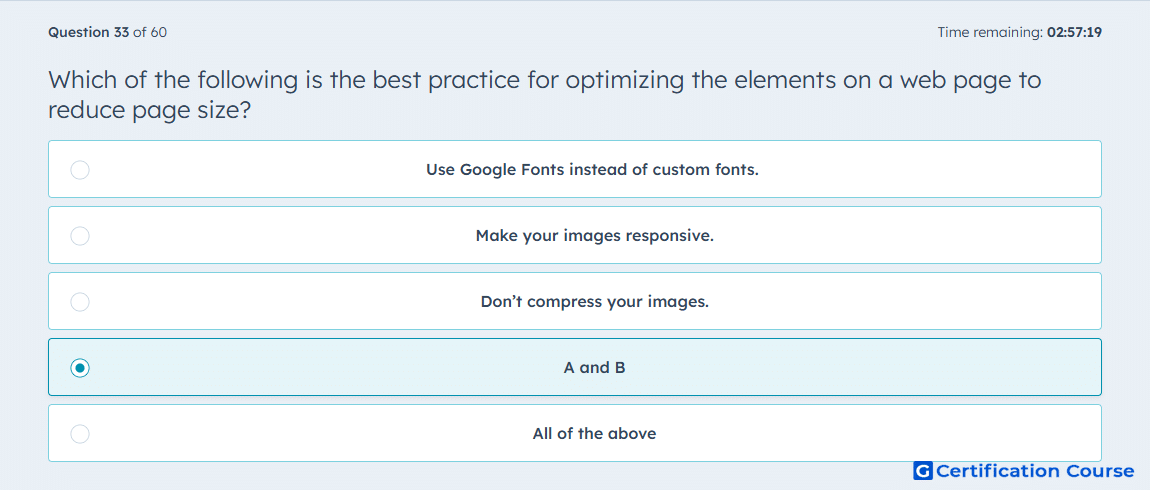Viewport: 1150px width, 490px height.
Task: Click the Time remaining label
Action: [x=991, y=32]
